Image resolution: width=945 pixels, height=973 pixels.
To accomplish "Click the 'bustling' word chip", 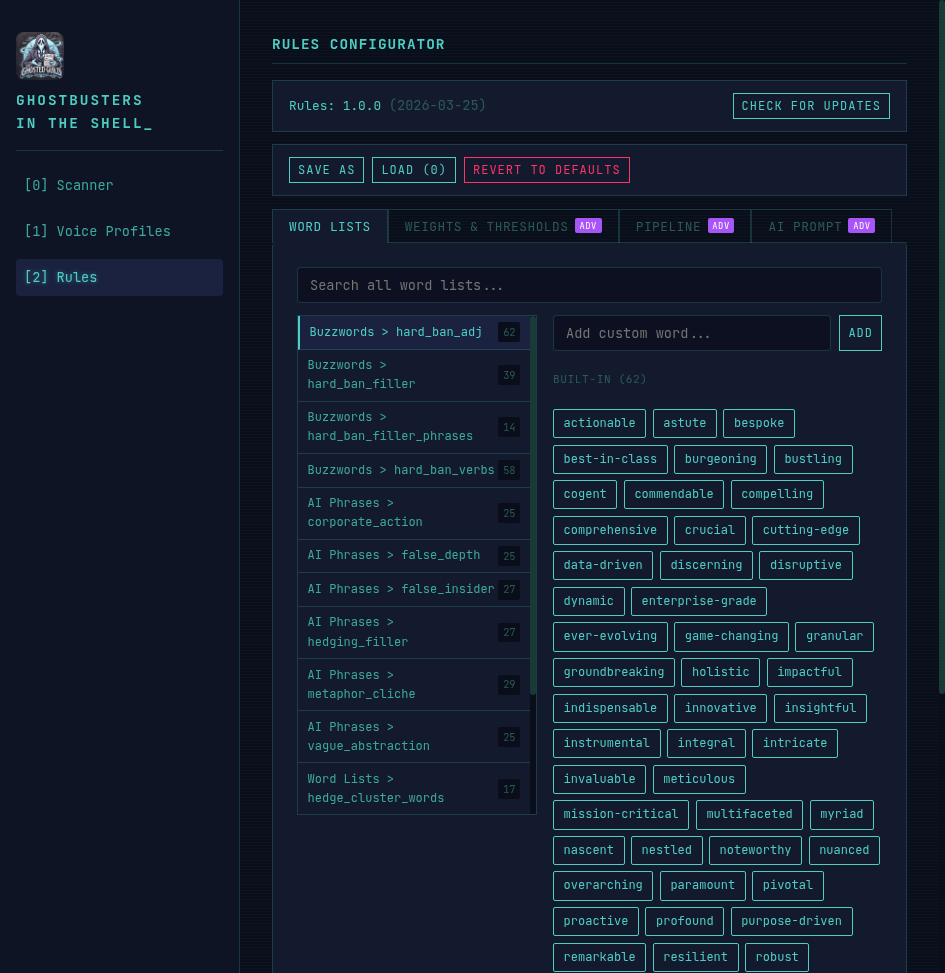I will tap(813, 459).
